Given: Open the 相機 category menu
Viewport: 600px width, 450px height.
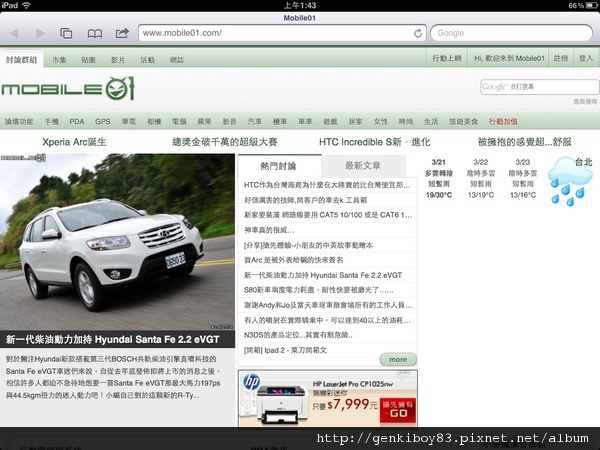Looking at the screenshot, I should click(x=154, y=122).
